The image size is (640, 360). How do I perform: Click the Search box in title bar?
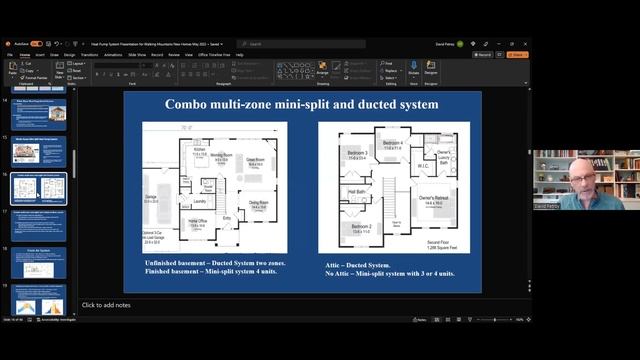pos(301,44)
